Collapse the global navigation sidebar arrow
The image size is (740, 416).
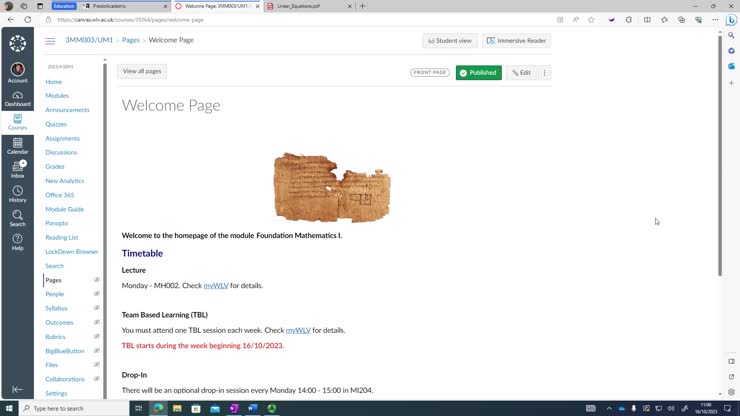pyautogui.click(x=17, y=389)
